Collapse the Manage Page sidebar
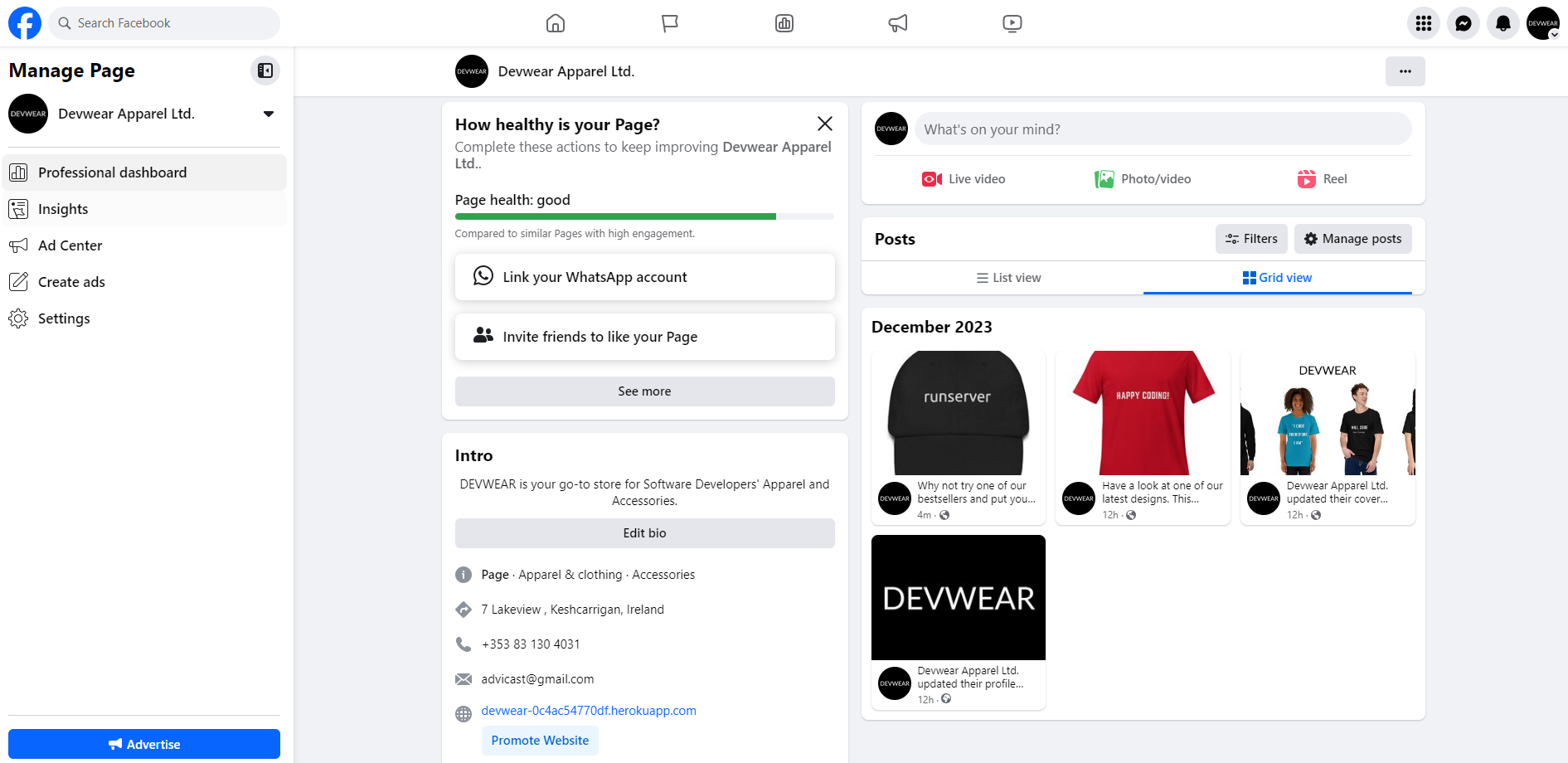 tap(265, 70)
